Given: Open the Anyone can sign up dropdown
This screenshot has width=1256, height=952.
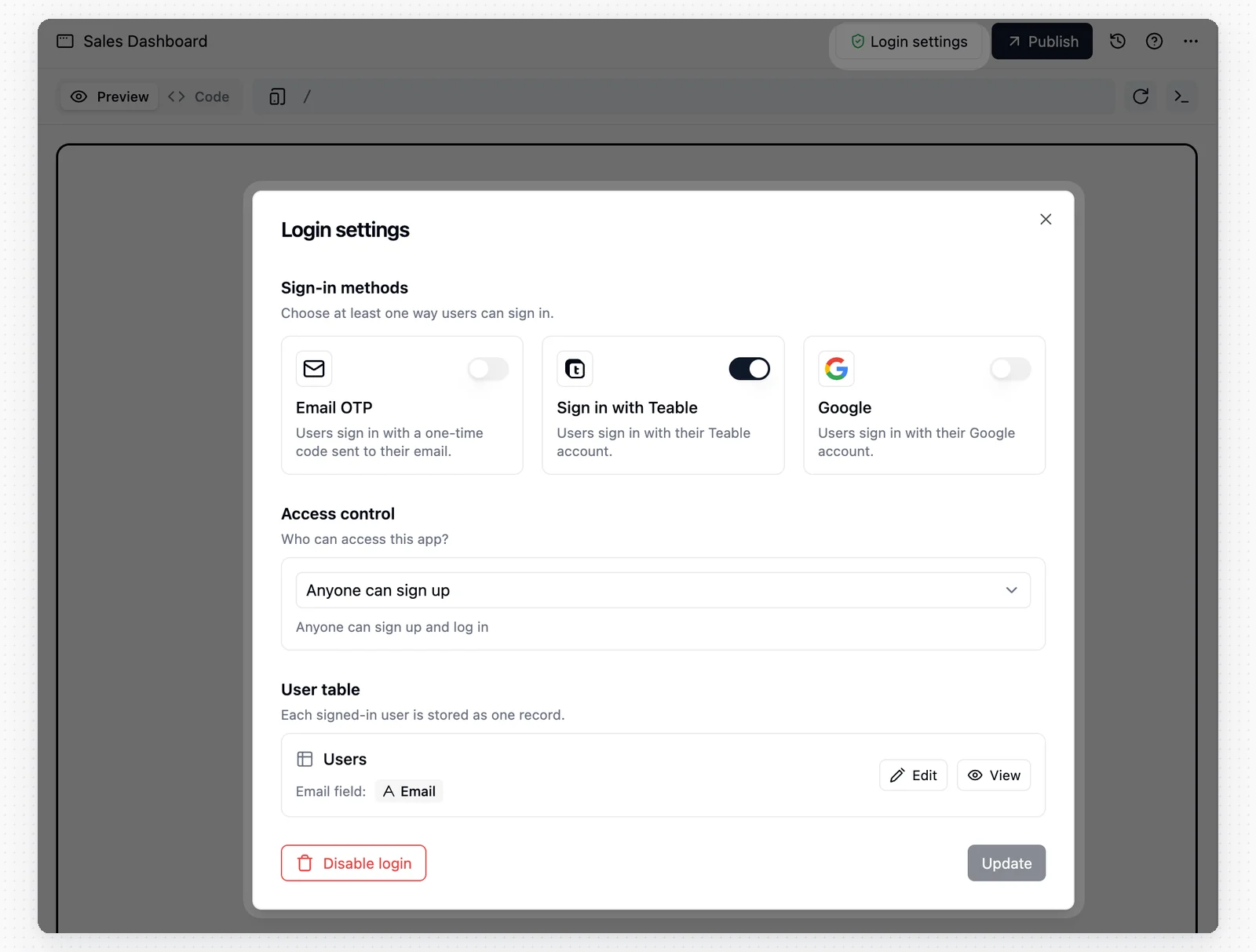Looking at the screenshot, I should [663, 590].
